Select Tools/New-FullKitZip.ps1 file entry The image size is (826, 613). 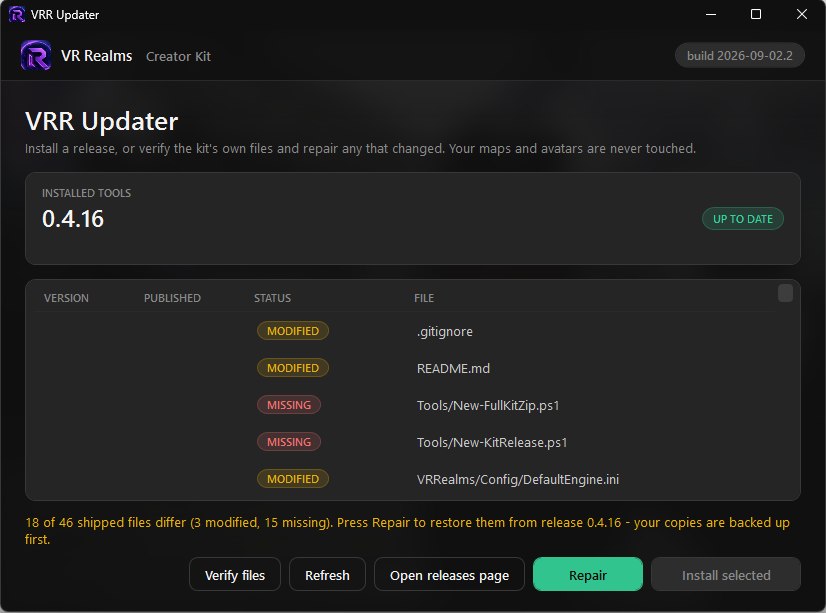pos(406,405)
